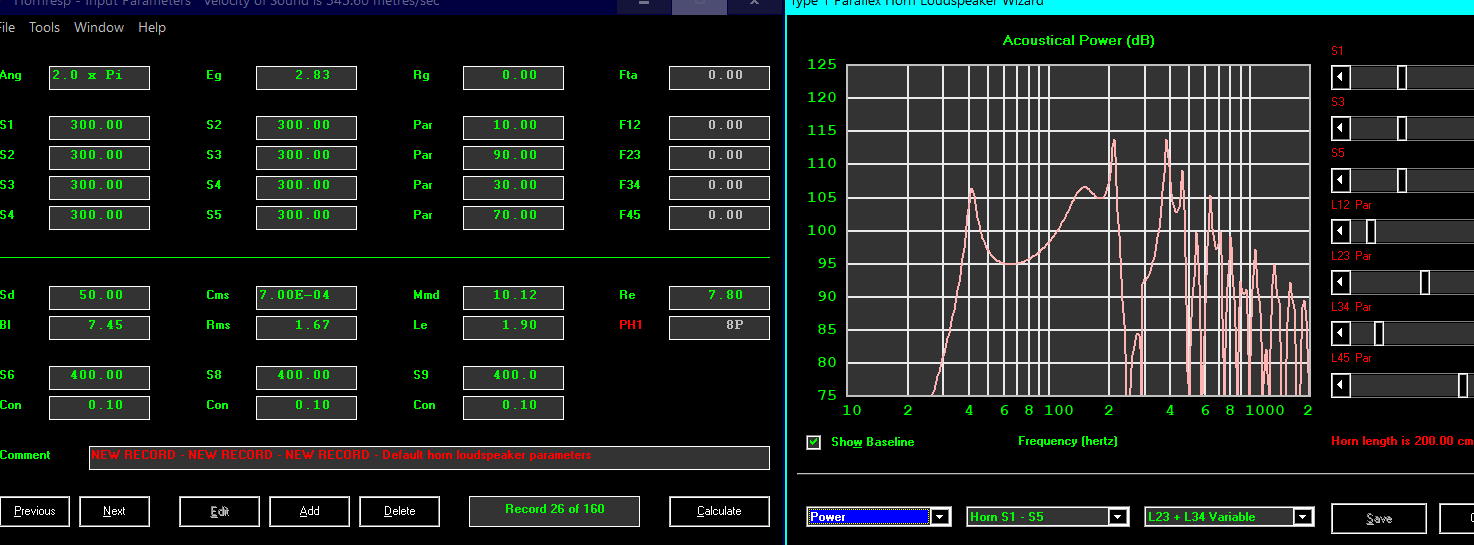Click the S3 slider thumb
Viewport: 1474px width, 545px height.
click(x=1402, y=128)
